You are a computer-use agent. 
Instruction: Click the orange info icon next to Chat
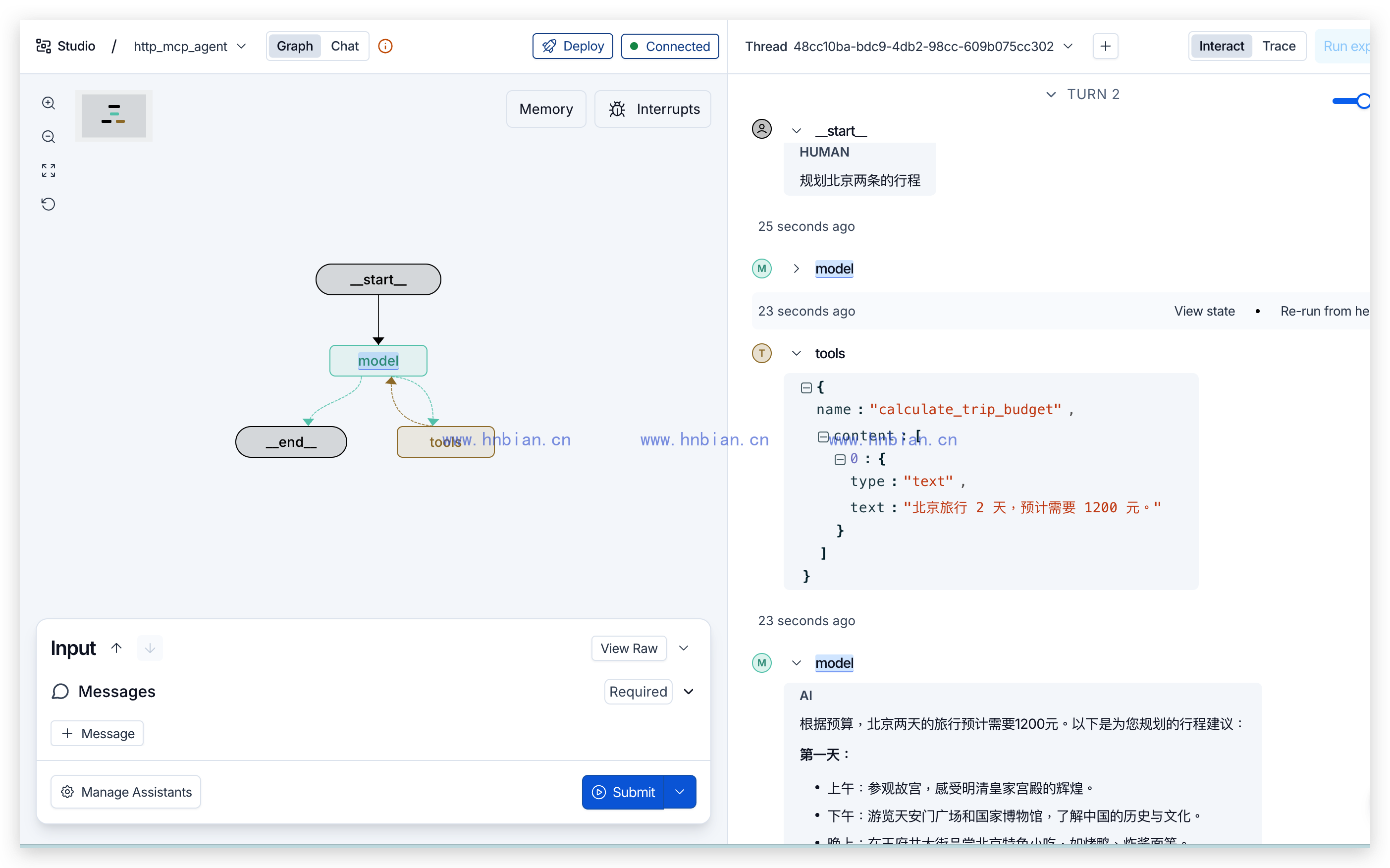[386, 46]
